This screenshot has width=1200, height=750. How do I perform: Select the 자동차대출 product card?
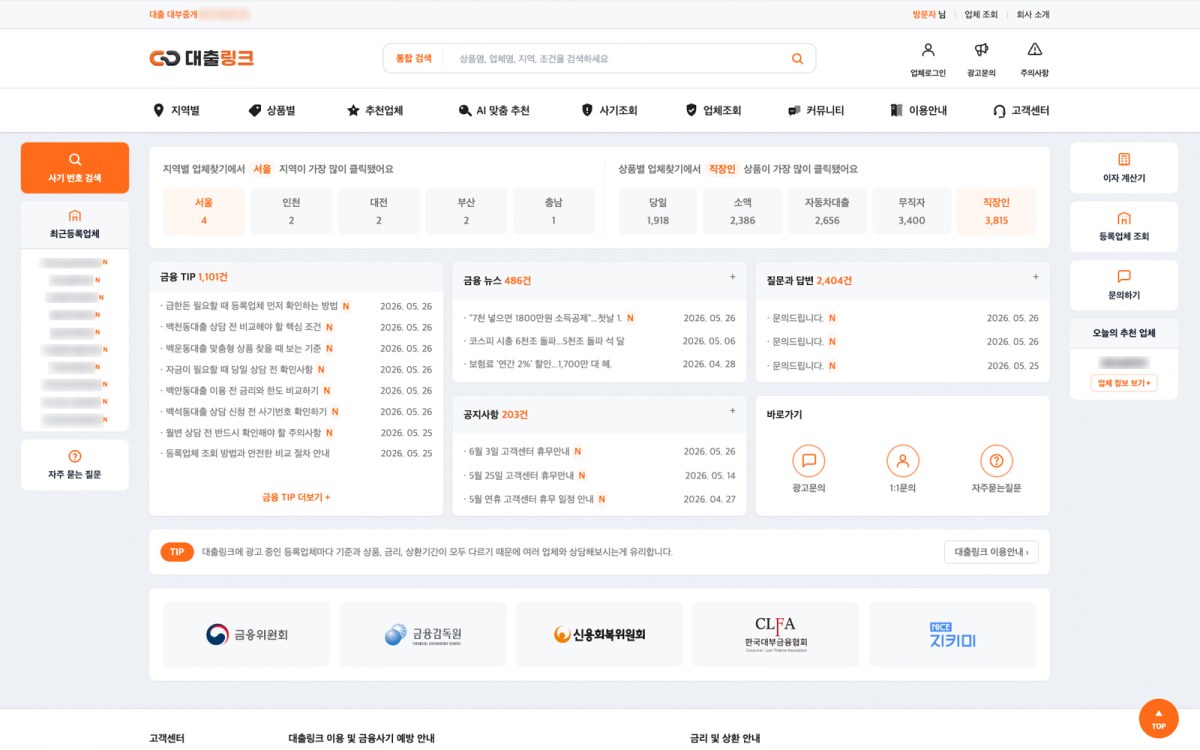[827, 211]
